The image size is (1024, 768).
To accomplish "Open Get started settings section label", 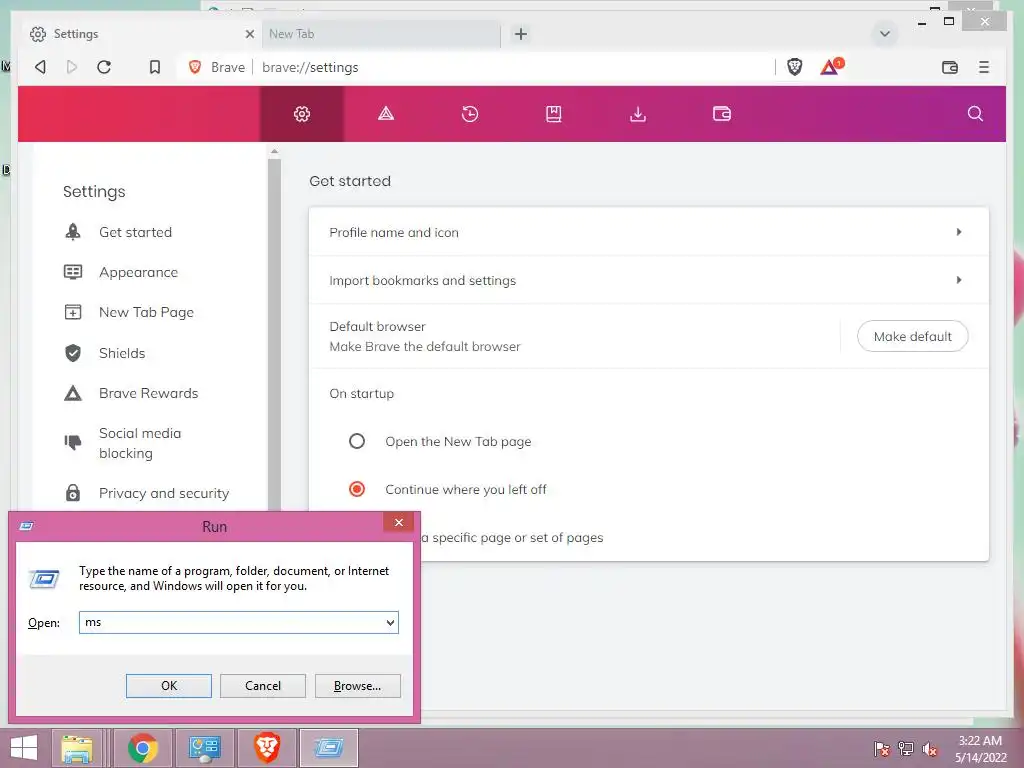I will click(x=135, y=232).
